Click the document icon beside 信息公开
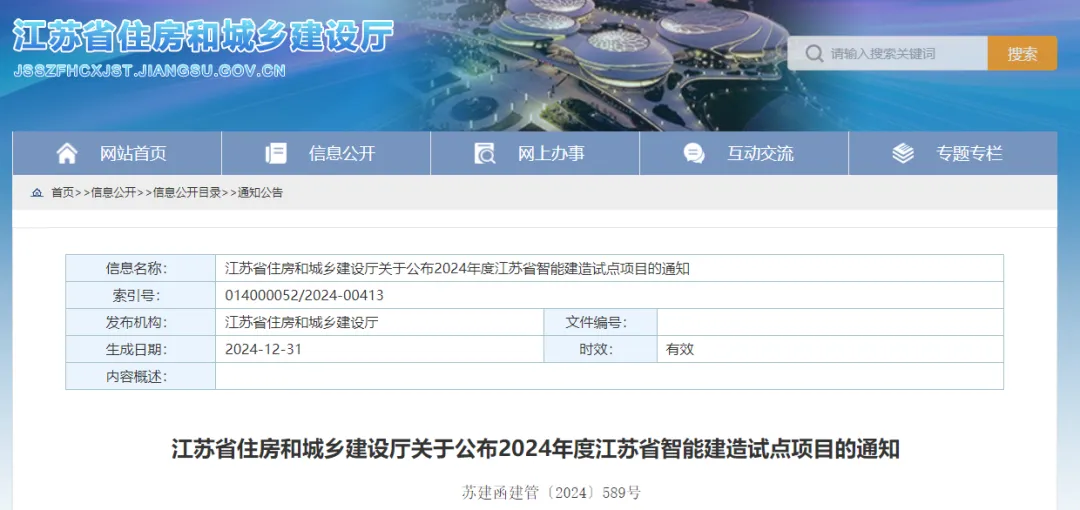1080x510 pixels. (276, 153)
